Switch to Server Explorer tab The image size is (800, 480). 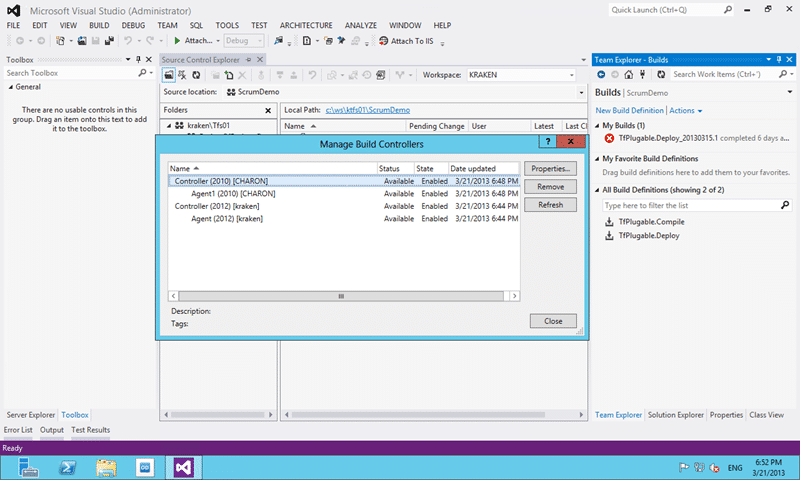pos(31,415)
